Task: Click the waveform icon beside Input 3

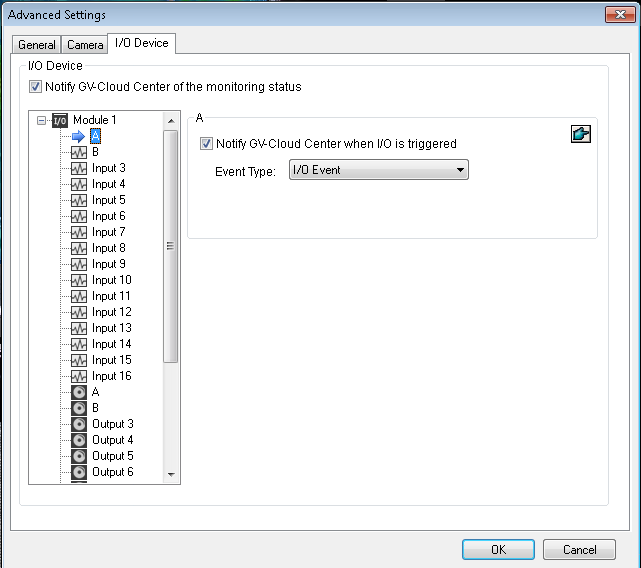Action: 80,168
